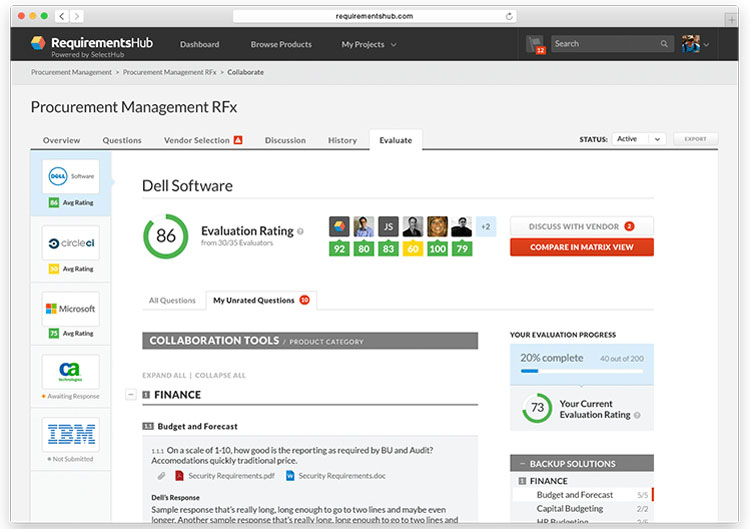Open the user avatar account menu
750x529 pixels.
696,44
